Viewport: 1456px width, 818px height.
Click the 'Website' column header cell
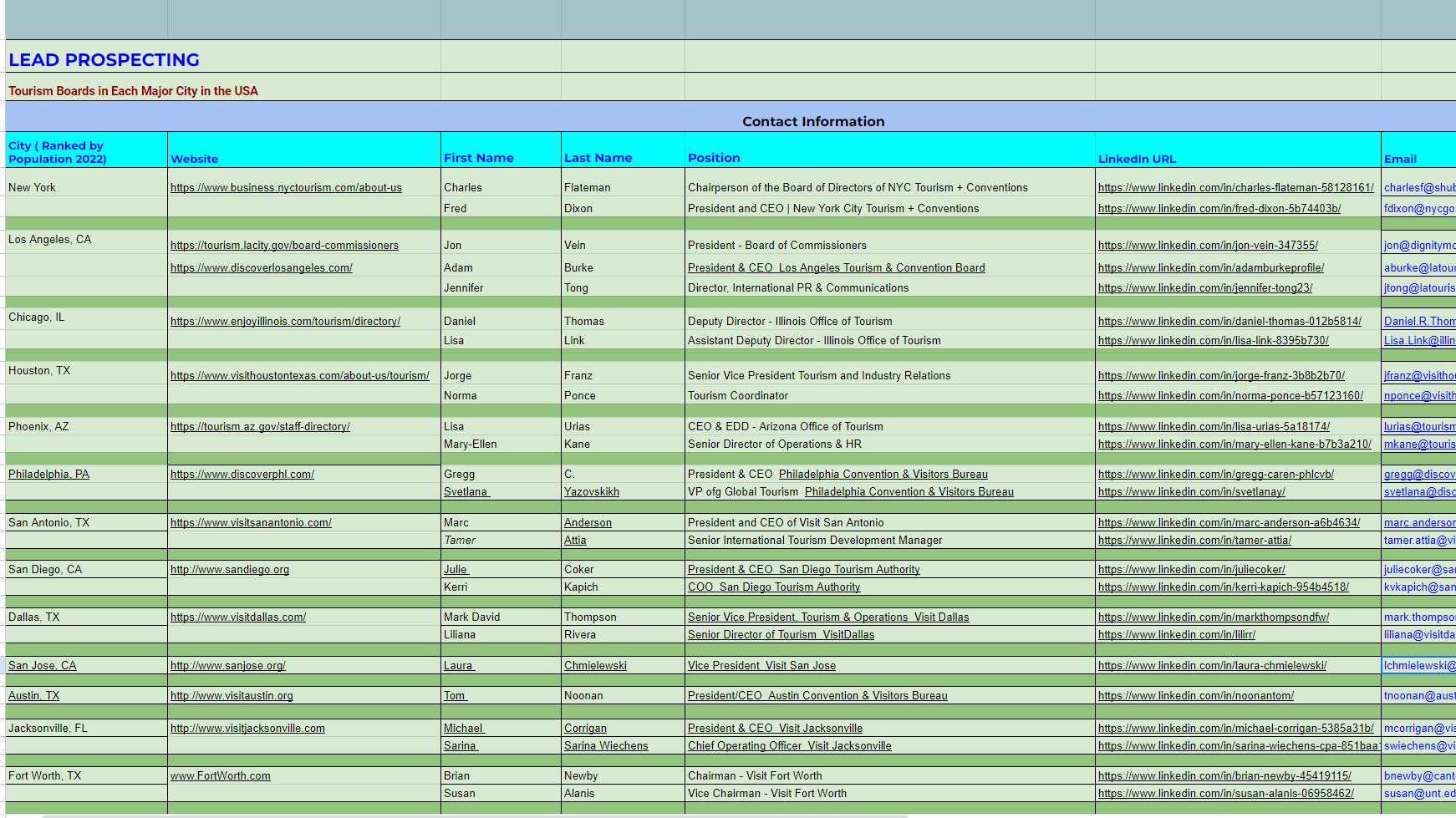point(304,150)
